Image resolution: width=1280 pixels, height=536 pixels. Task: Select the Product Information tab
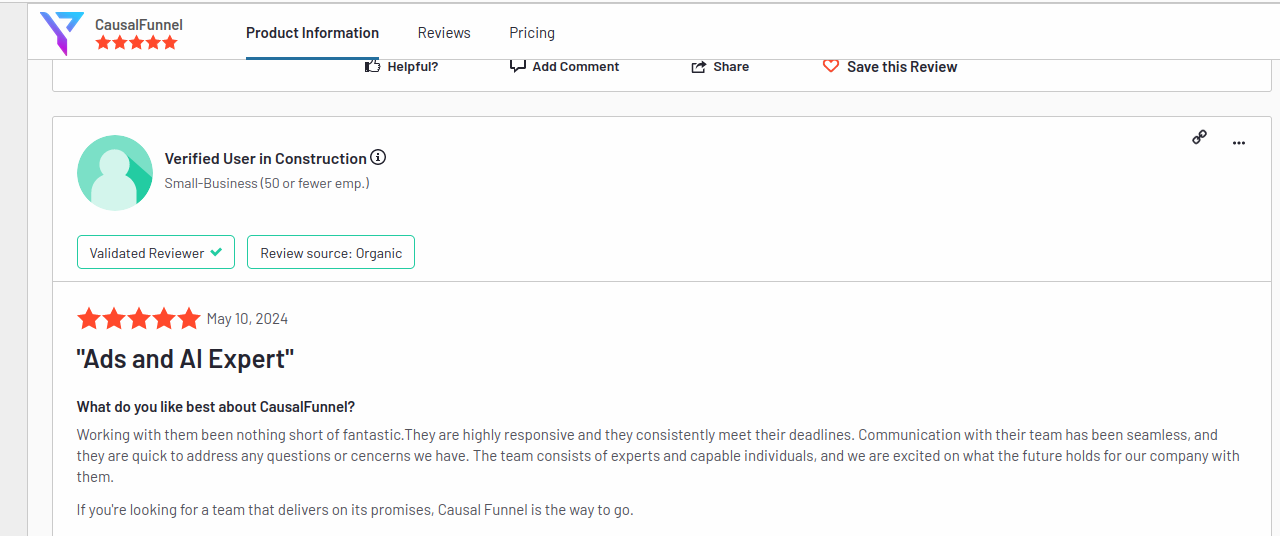pos(312,33)
